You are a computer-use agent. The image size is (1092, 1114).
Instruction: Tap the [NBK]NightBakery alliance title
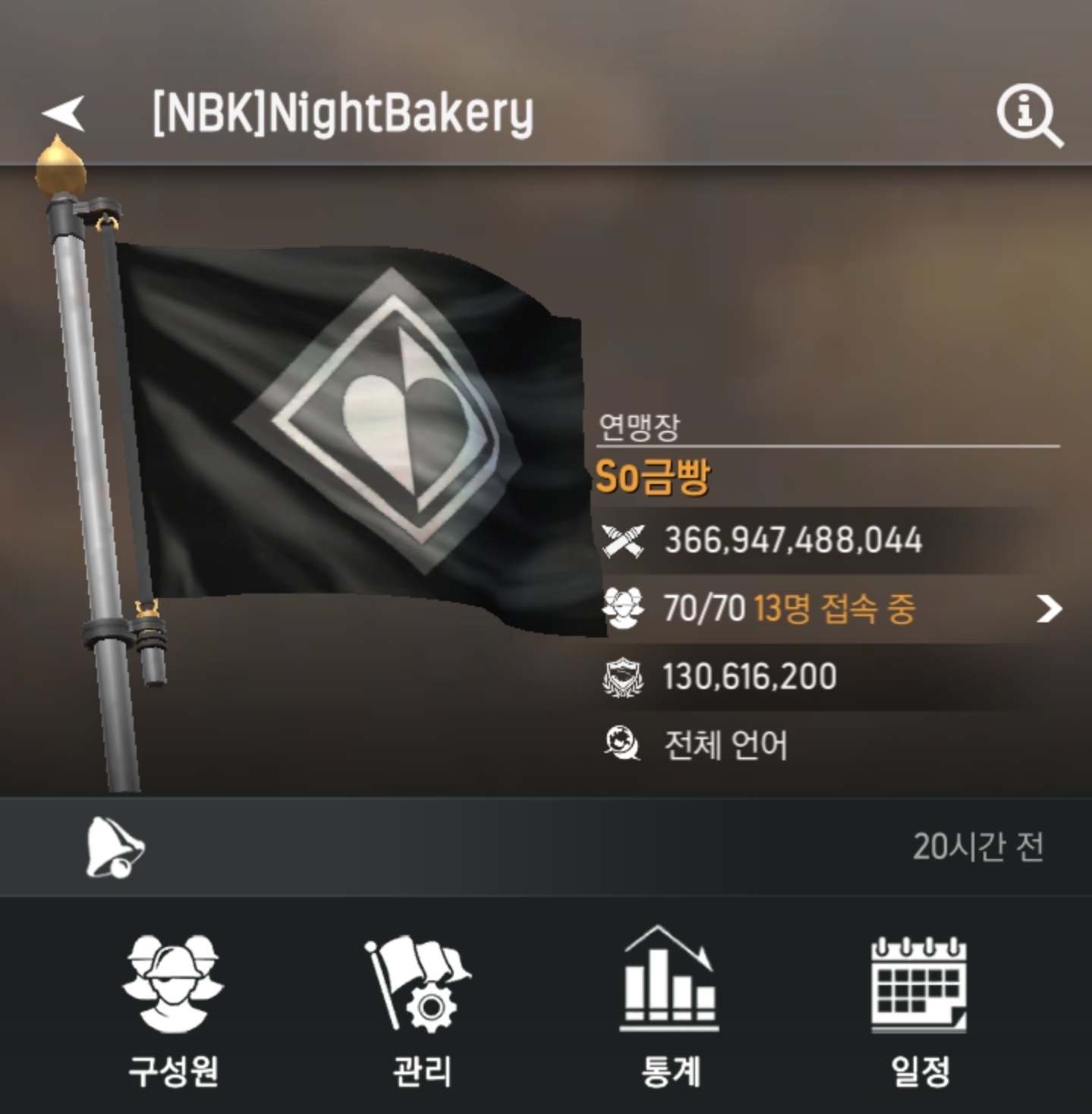pyautogui.click(x=343, y=115)
